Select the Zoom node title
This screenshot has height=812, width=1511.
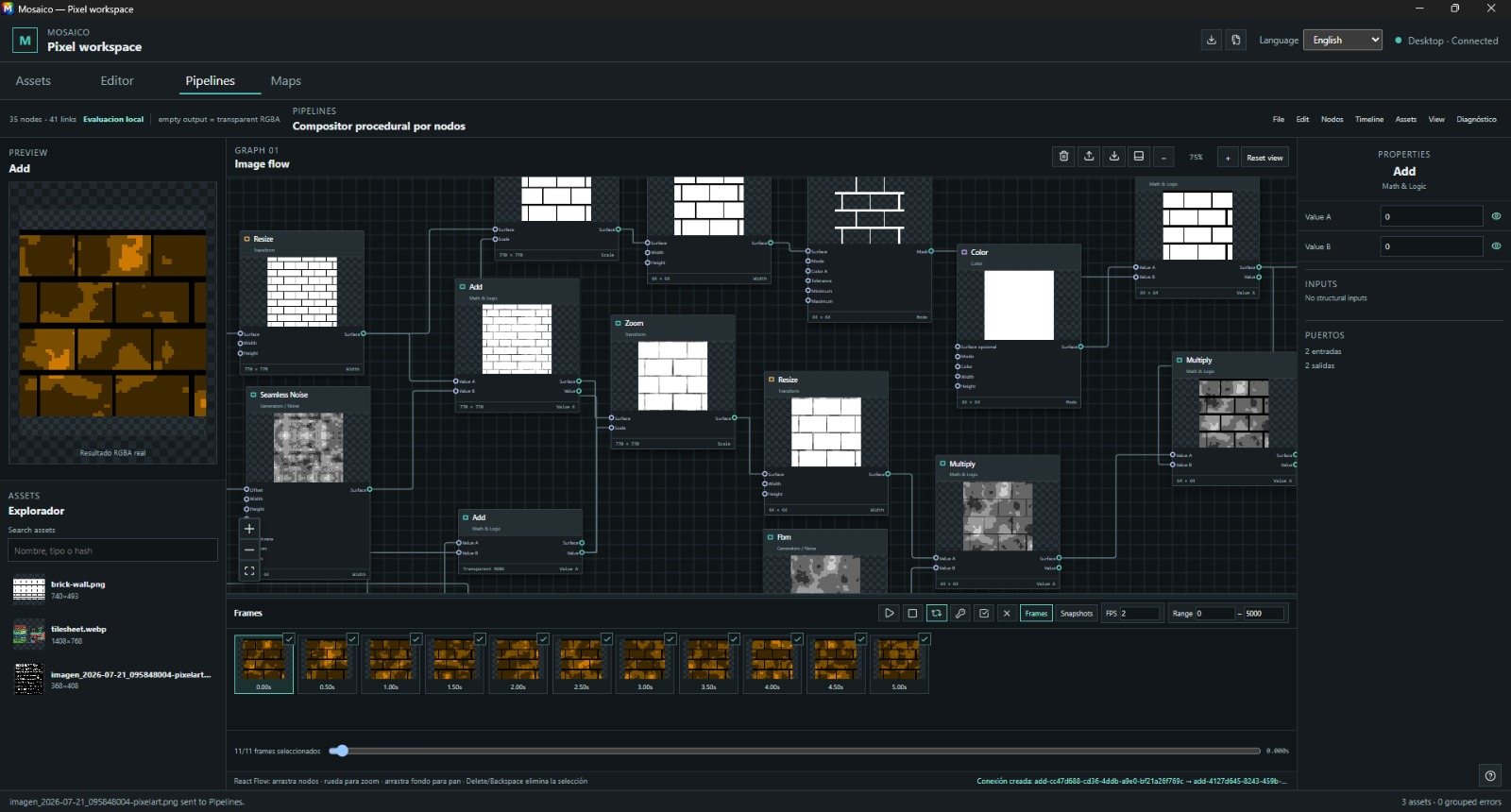[634, 323]
